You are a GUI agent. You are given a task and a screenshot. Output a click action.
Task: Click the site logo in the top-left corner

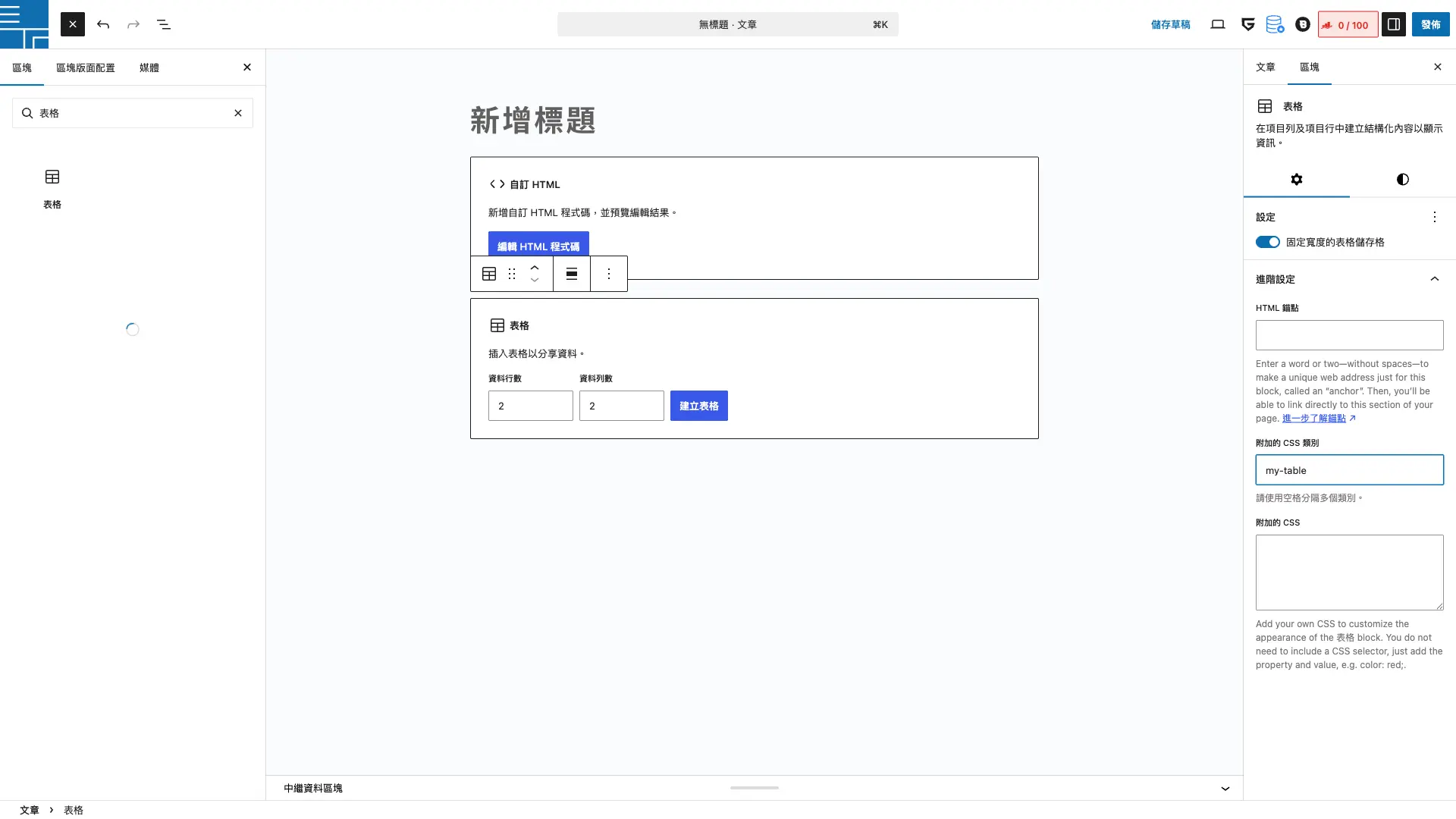tap(24, 24)
